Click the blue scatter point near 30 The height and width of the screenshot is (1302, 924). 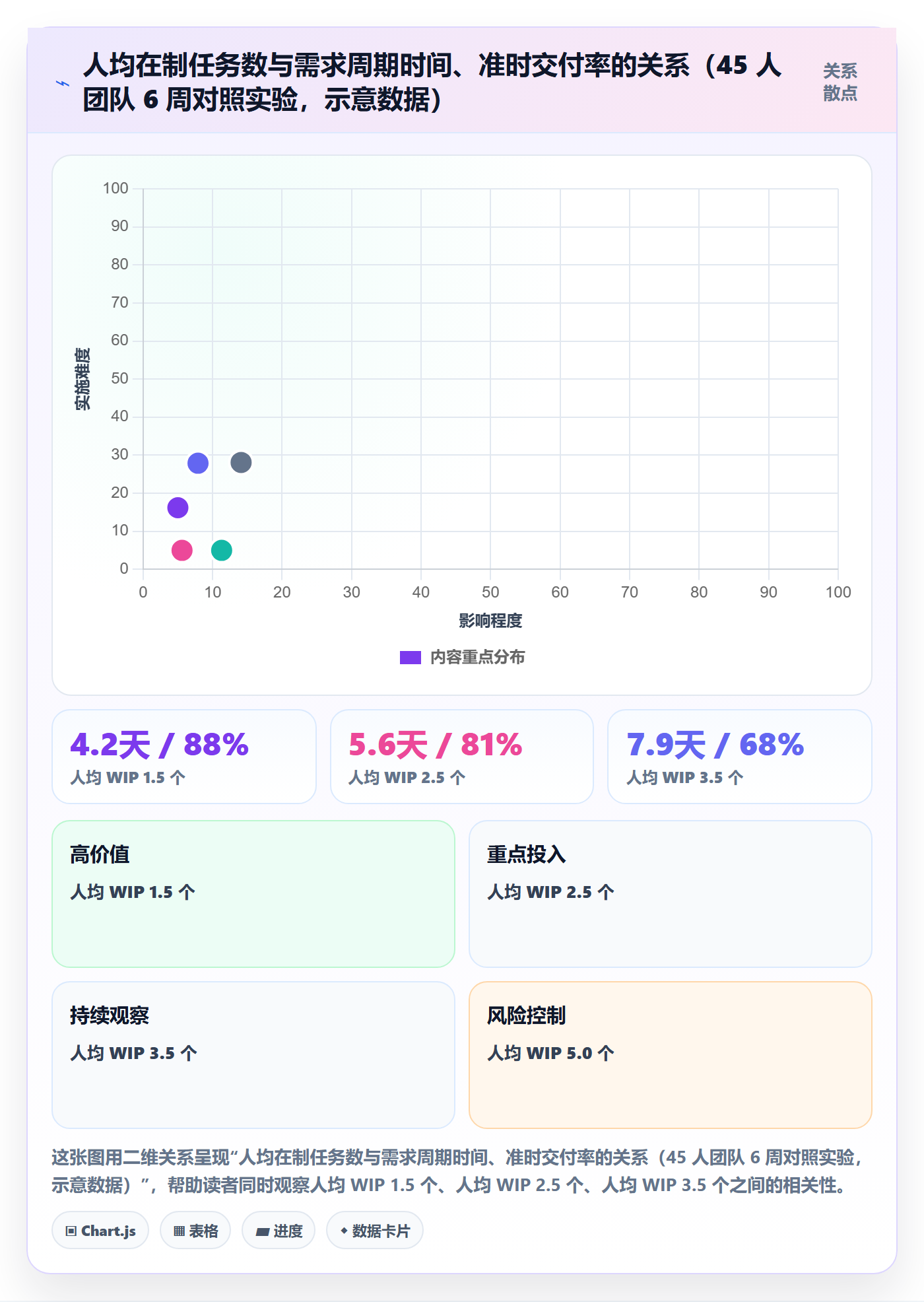[198, 463]
